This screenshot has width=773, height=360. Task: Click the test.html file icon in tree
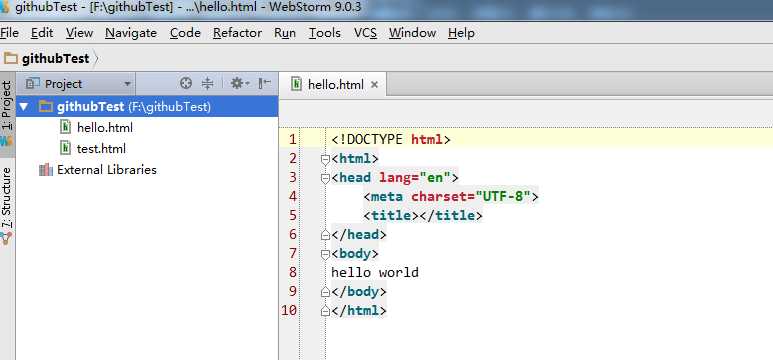click(65, 148)
